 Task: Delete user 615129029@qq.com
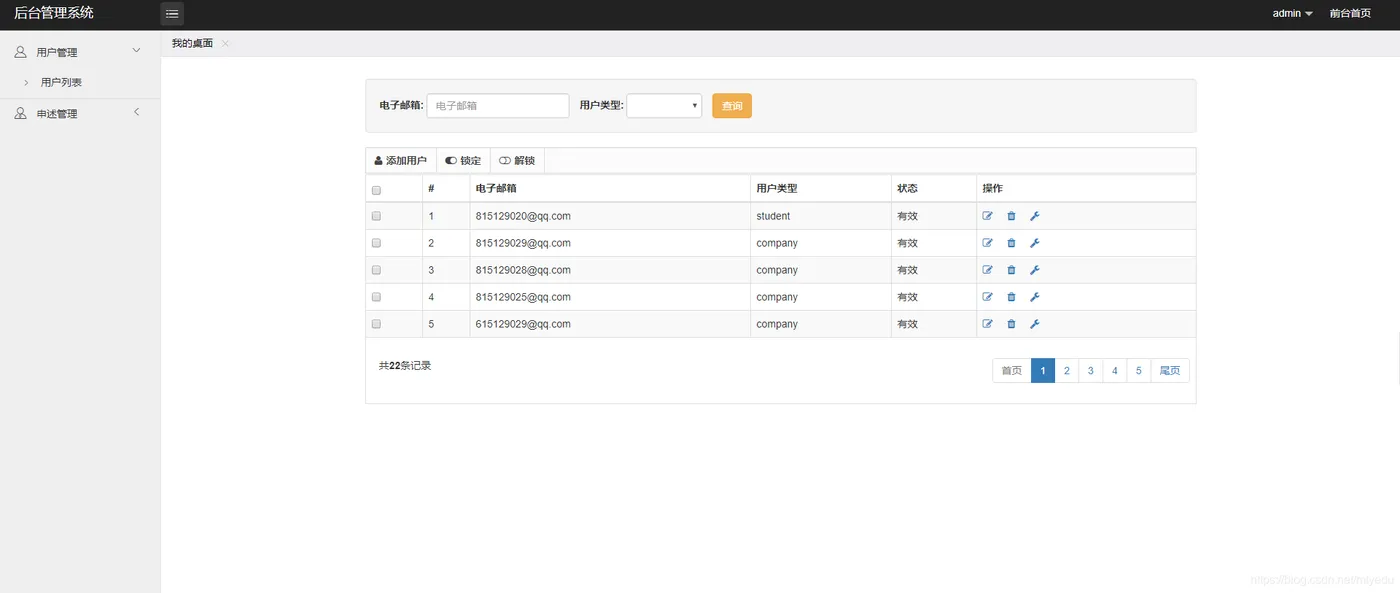point(1011,324)
